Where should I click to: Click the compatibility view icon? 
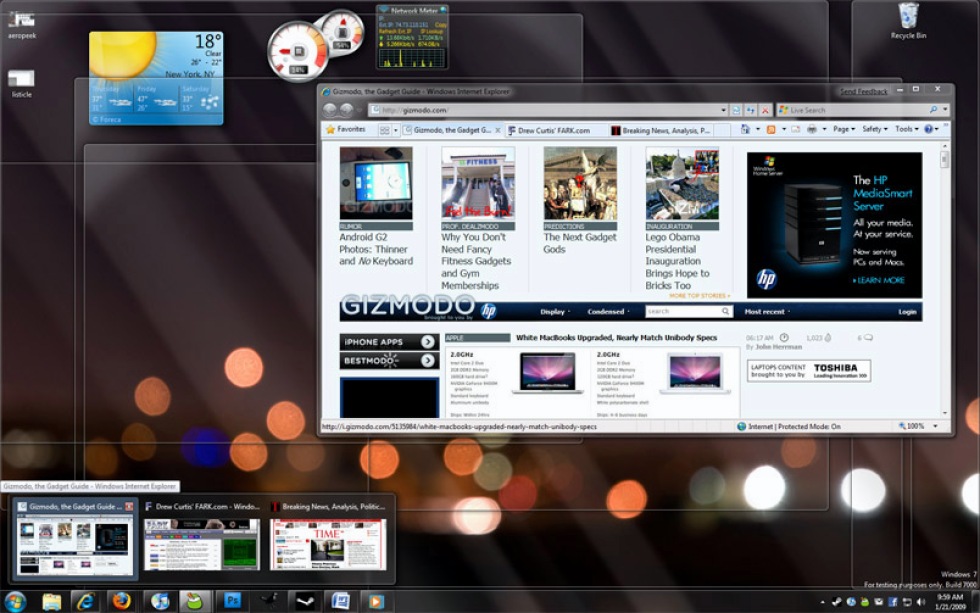pos(736,110)
